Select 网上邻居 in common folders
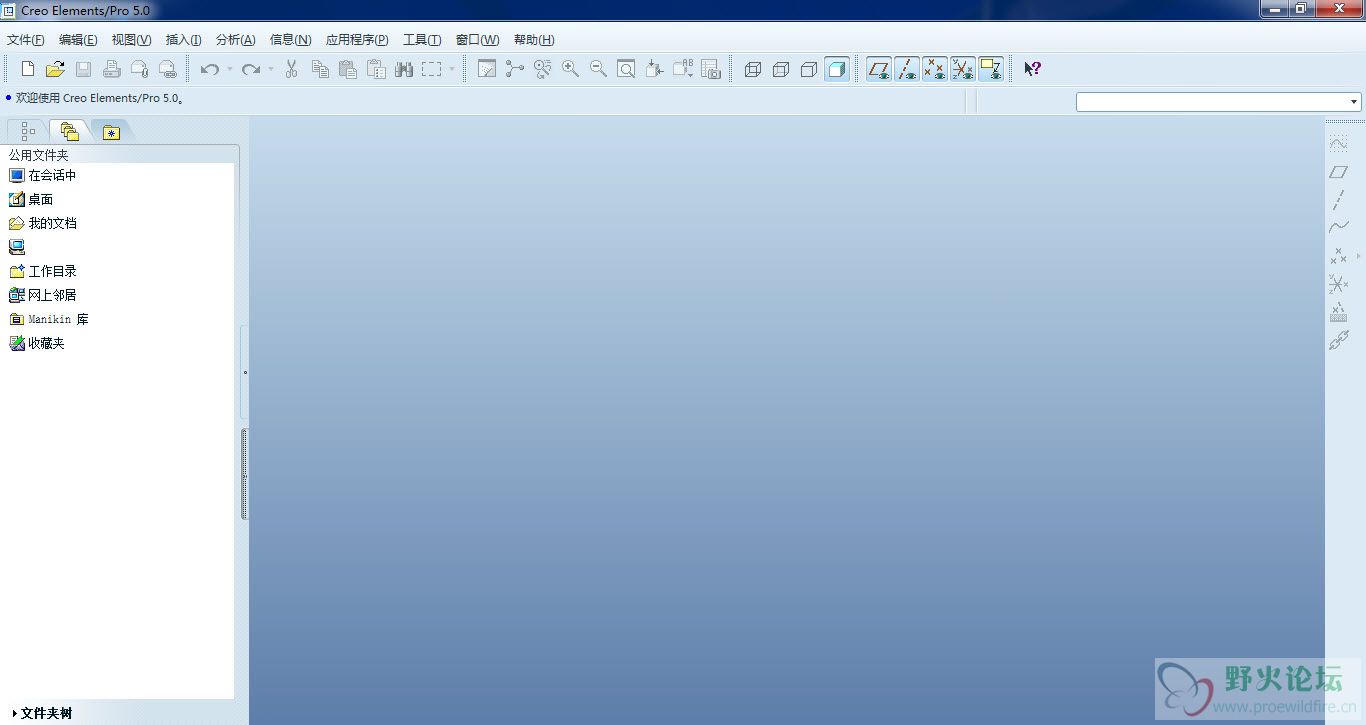The width and height of the screenshot is (1366, 725). tap(42, 295)
